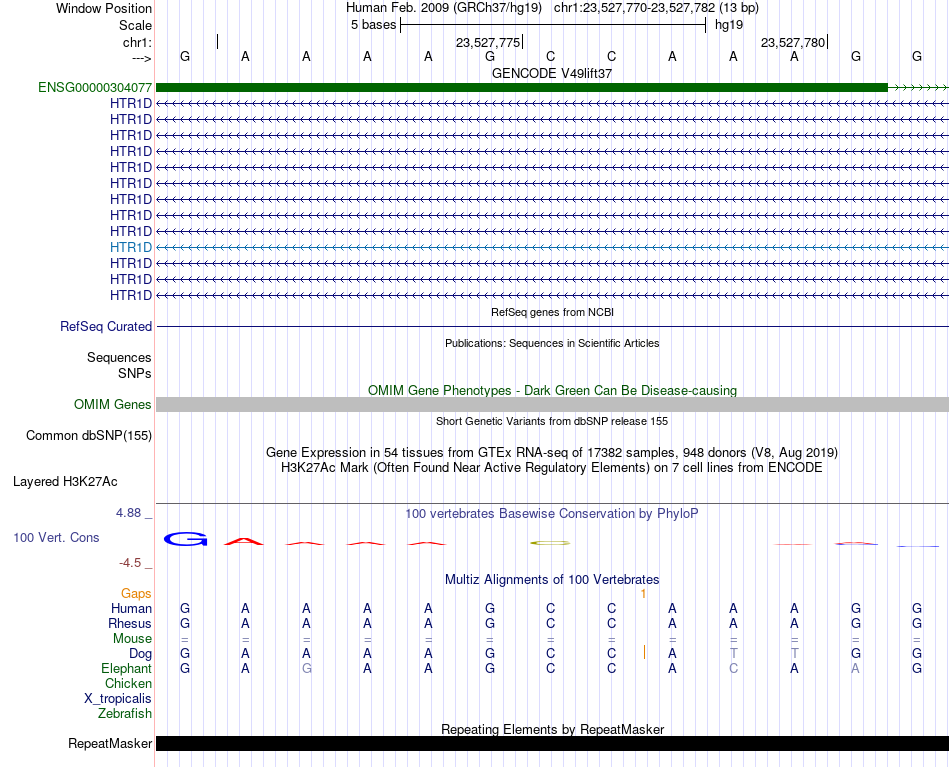Click the H3K27Ac Mark ENCODE title

pos(552,468)
